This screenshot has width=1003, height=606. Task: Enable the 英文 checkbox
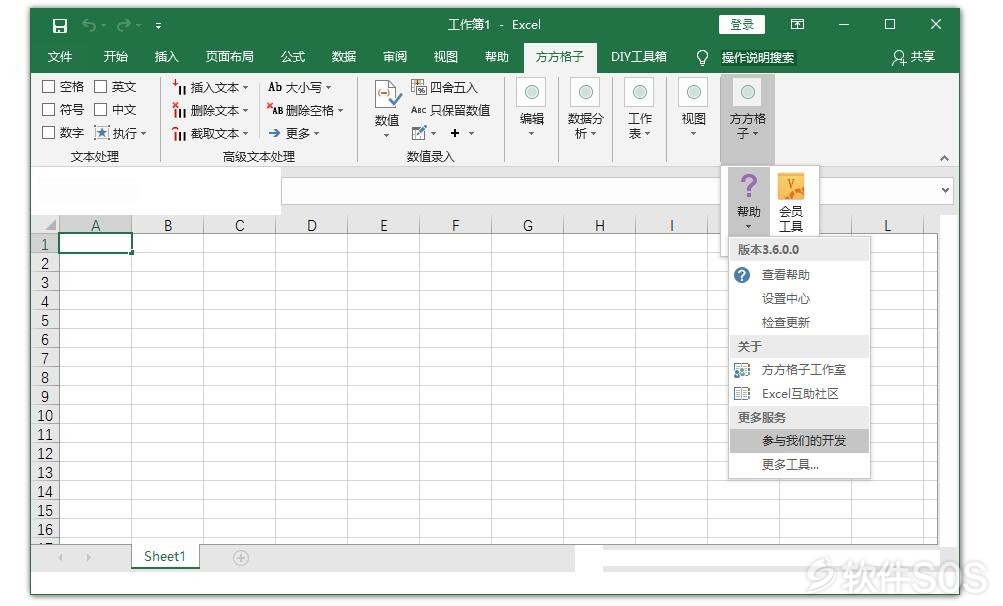click(100, 86)
